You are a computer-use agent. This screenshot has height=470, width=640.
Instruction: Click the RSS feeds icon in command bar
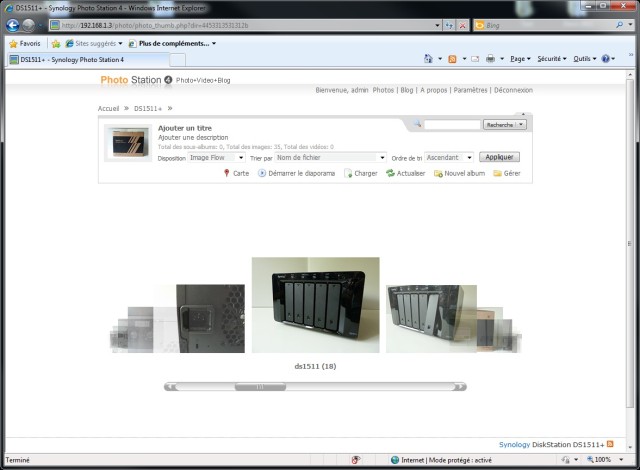tap(452, 59)
